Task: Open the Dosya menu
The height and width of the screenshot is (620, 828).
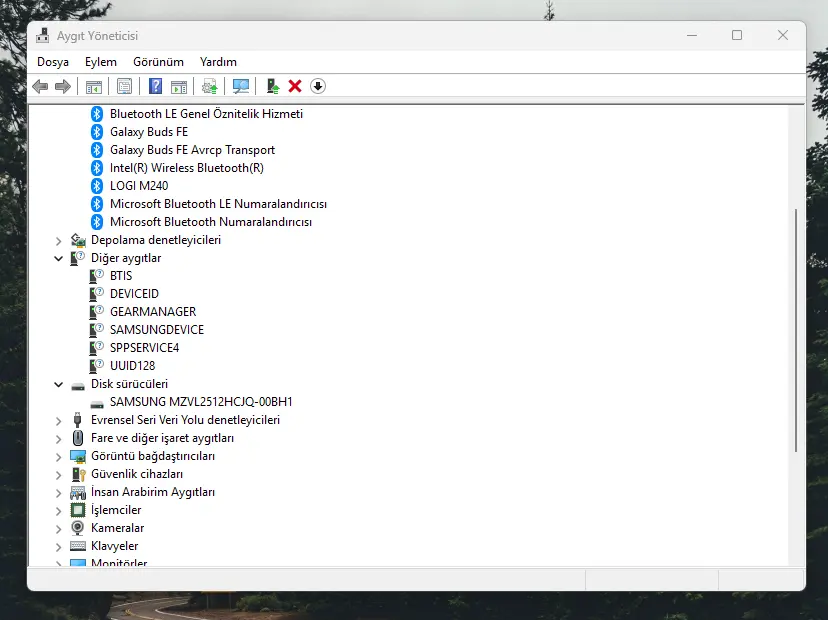Action: pyautogui.click(x=53, y=62)
